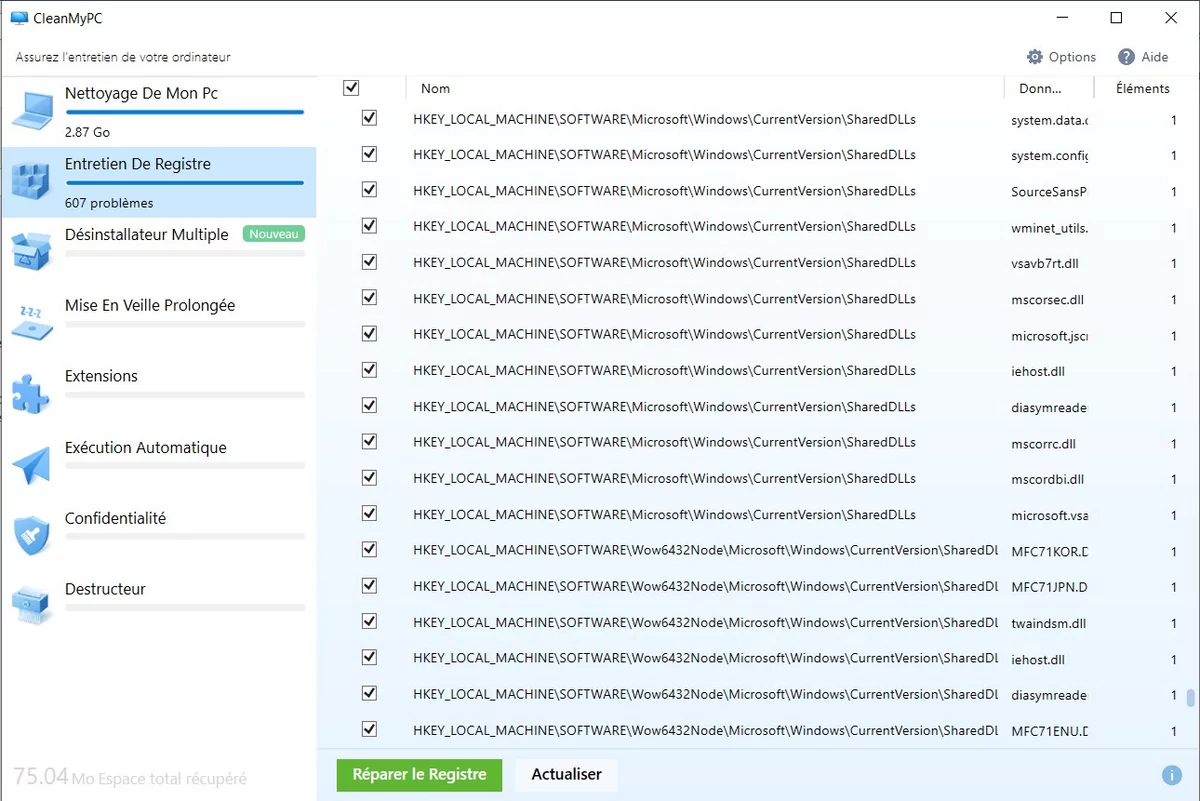The height and width of the screenshot is (801, 1200).
Task: Toggle the select-all checkbox in the header
Action: (351, 88)
